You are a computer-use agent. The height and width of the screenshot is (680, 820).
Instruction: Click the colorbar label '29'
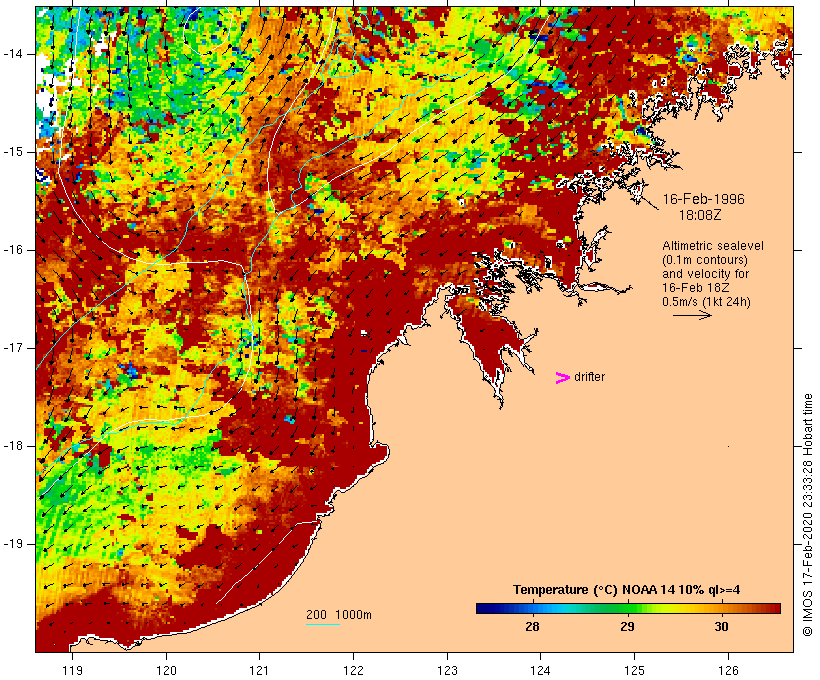[x=627, y=627]
